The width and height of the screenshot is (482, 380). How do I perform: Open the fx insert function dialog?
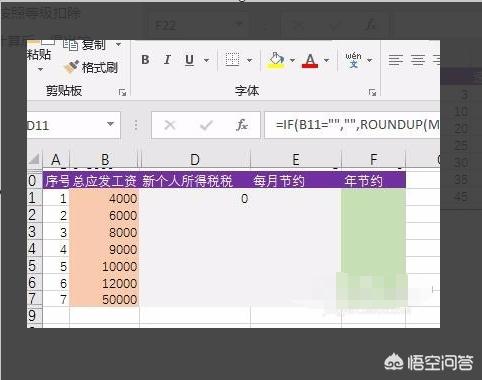242,125
